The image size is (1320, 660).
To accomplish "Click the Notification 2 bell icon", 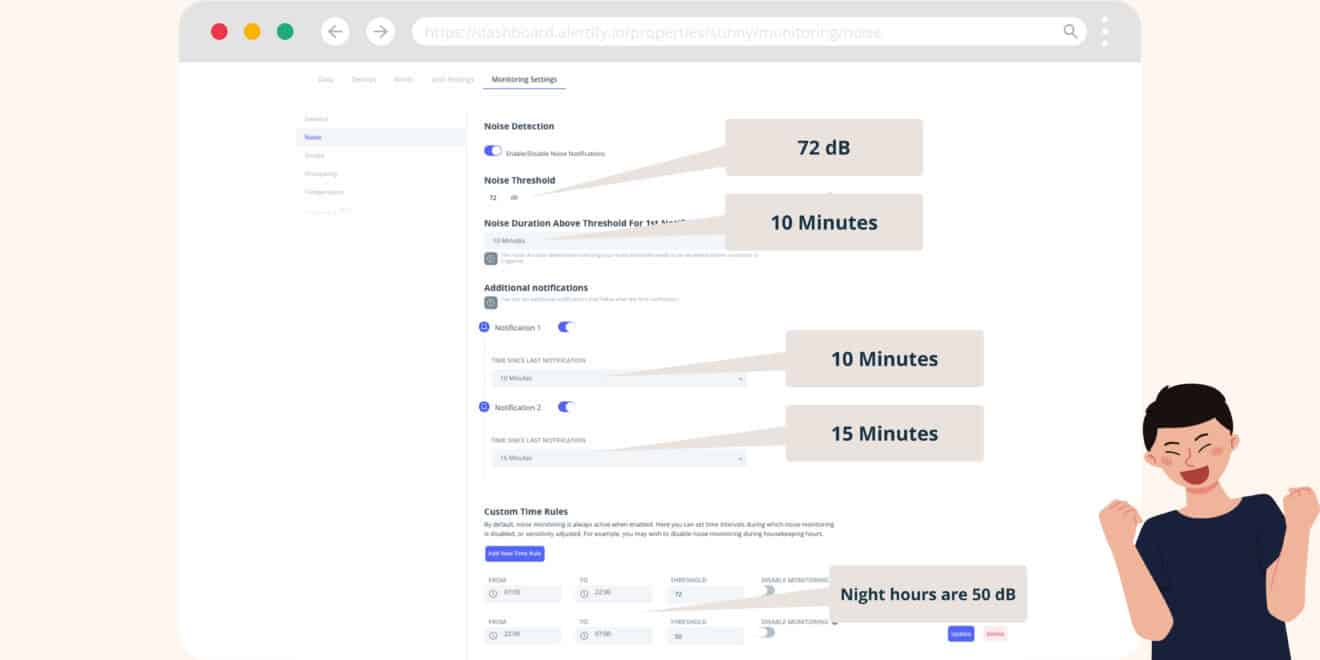I will coord(484,407).
